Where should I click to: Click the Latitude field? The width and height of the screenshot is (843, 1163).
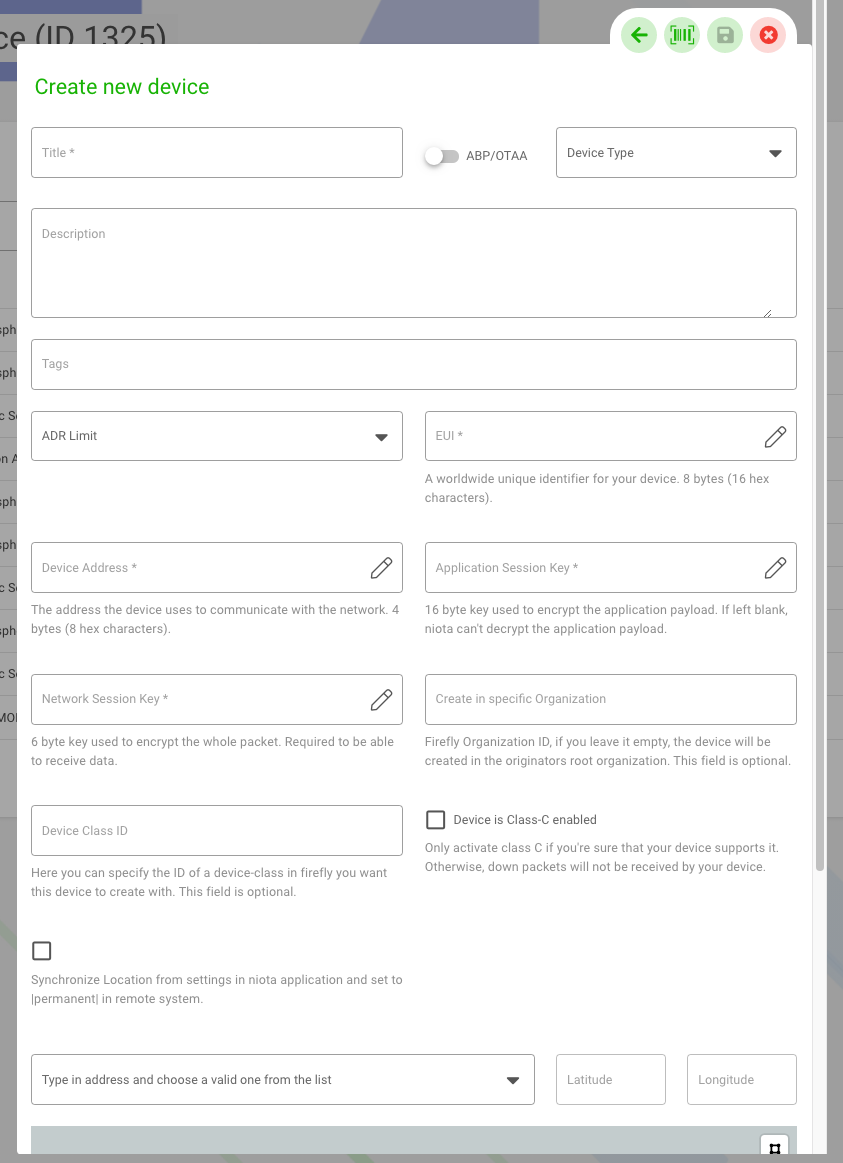(x=611, y=1080)
